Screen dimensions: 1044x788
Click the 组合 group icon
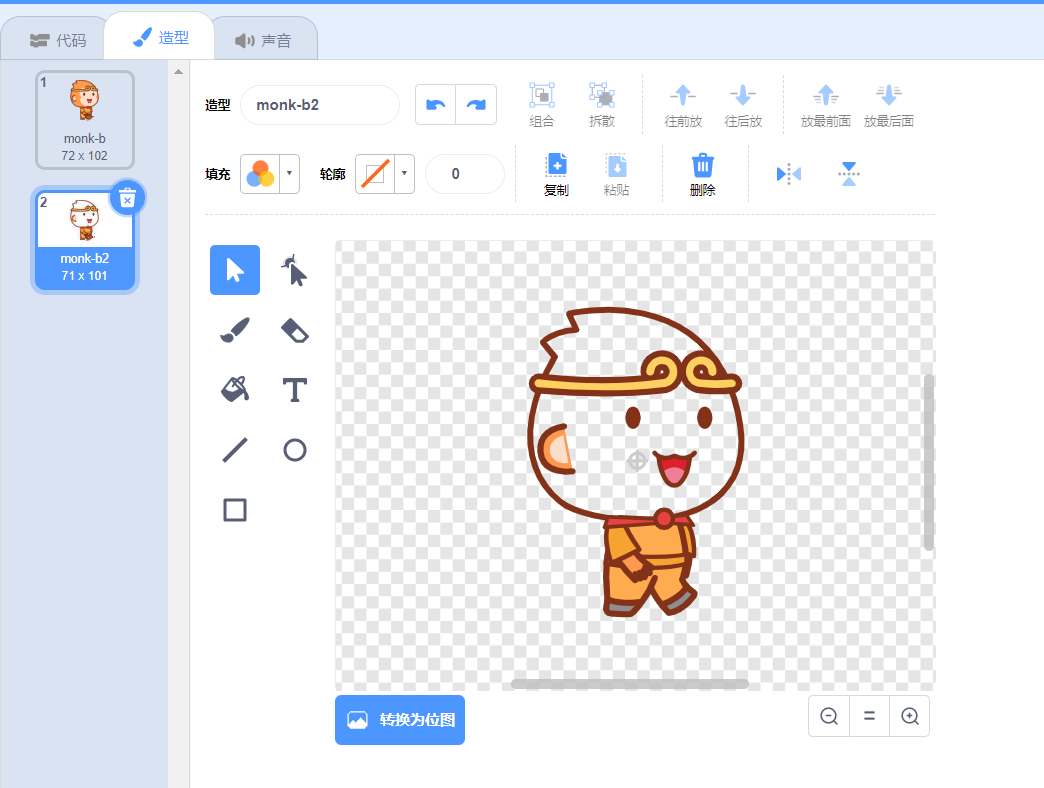pos(542,96)
